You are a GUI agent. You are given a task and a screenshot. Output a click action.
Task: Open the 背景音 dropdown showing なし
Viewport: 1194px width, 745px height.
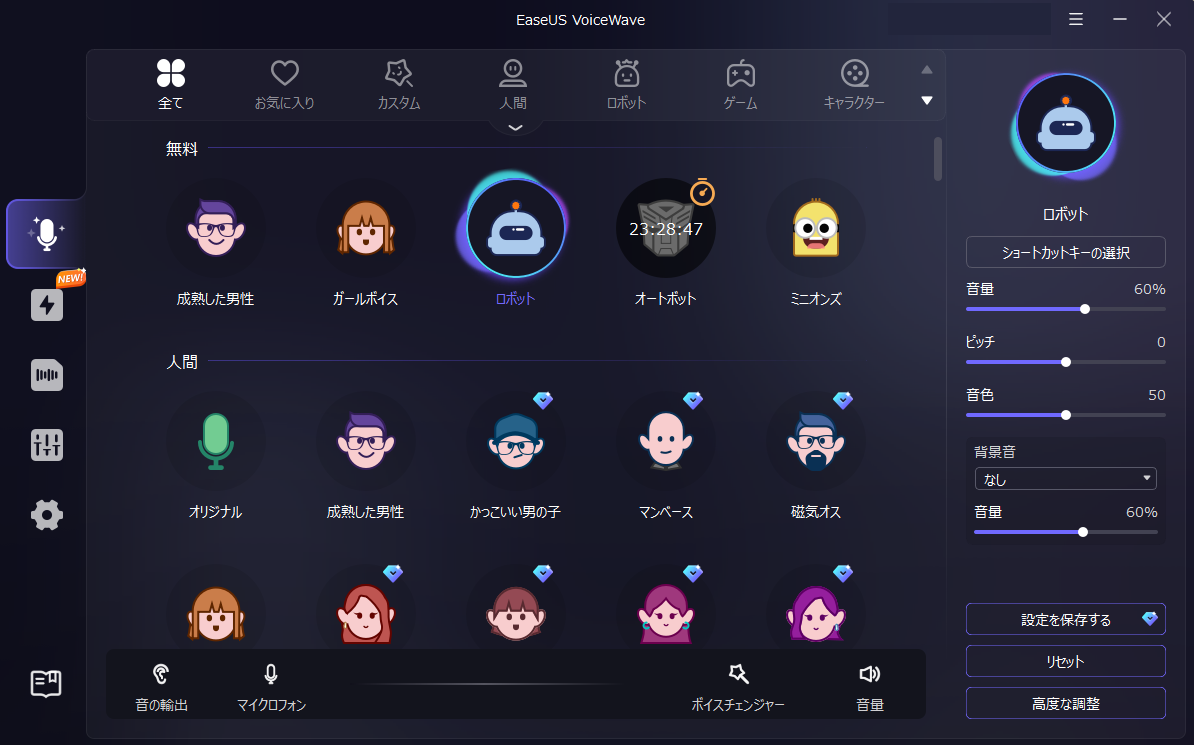coord(1065,478)
